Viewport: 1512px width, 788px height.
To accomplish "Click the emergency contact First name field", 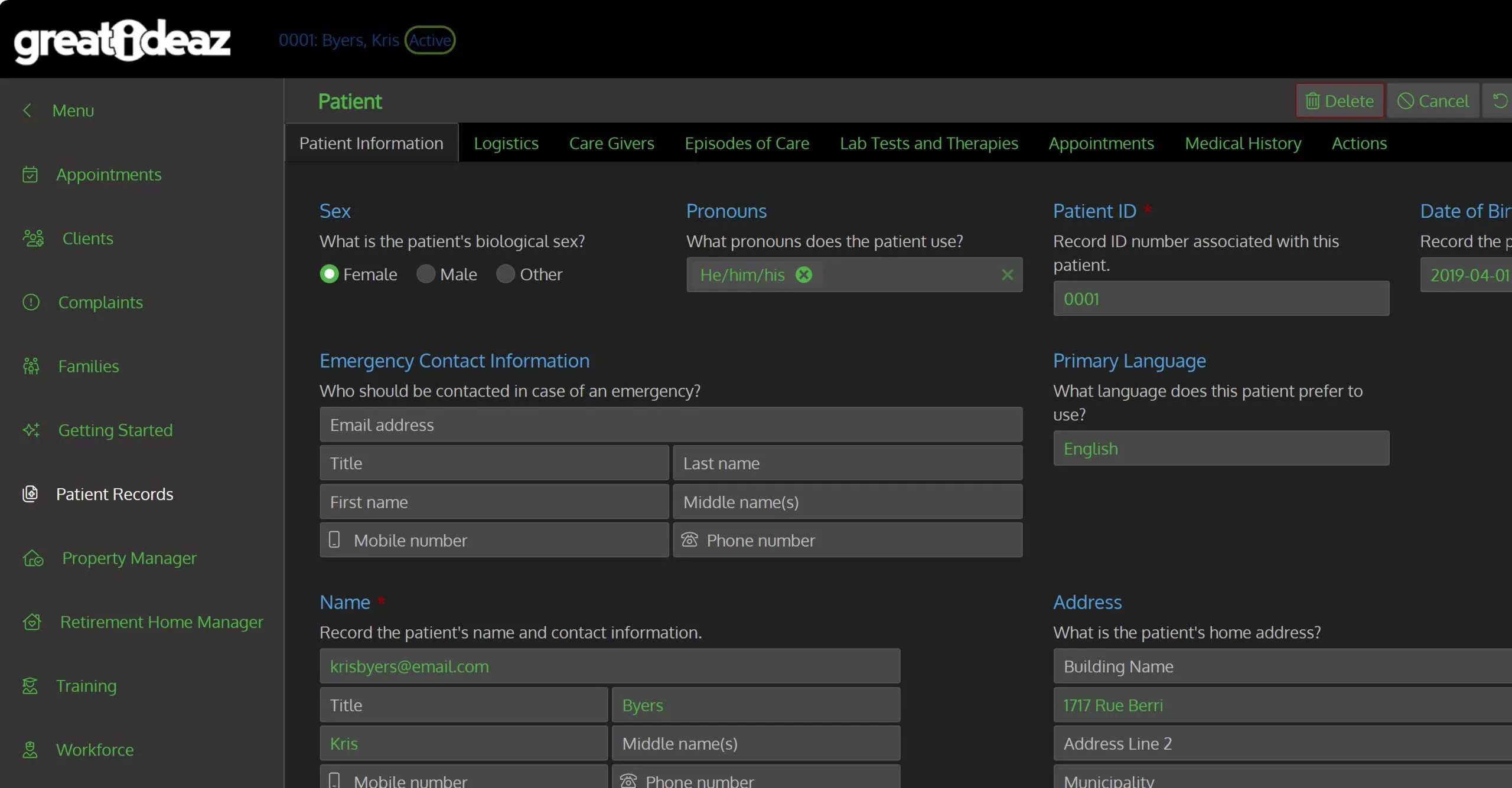I will click(x=494, y=502).
